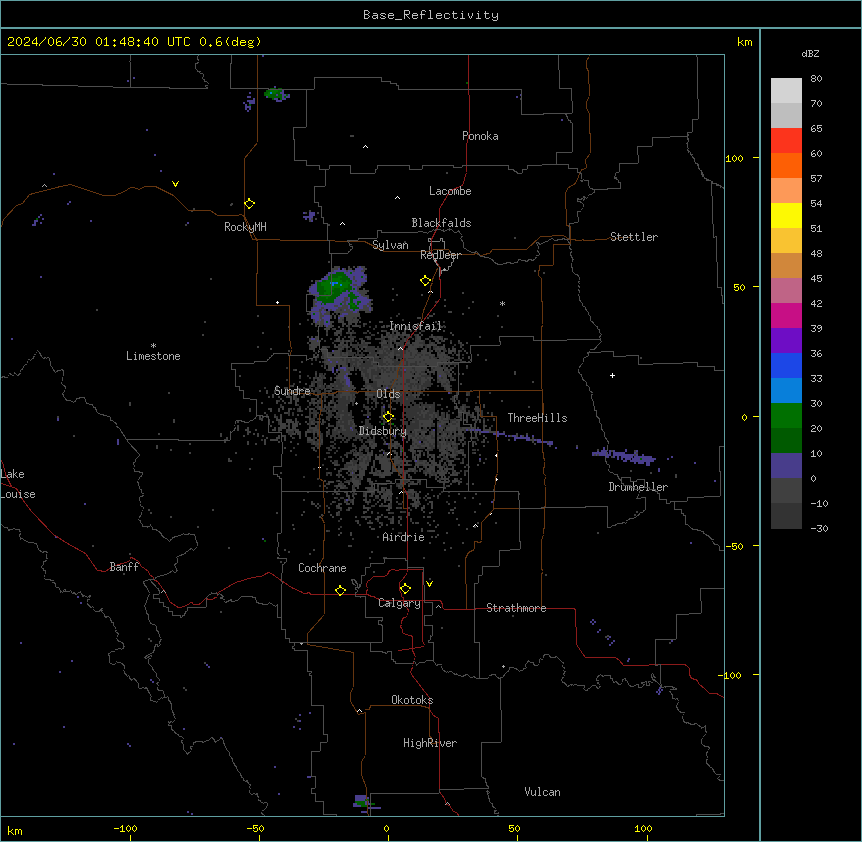Click the yellow diamond marker above RockyMH
Image resolution: width=862 pixels, height=842 pixels.
(250, 204)
